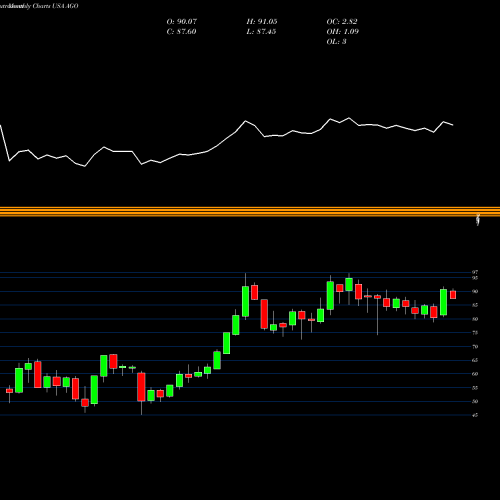Click the 85 price axis label
The height and width of the screenshot is (500, 500).
tap(475, 305)
